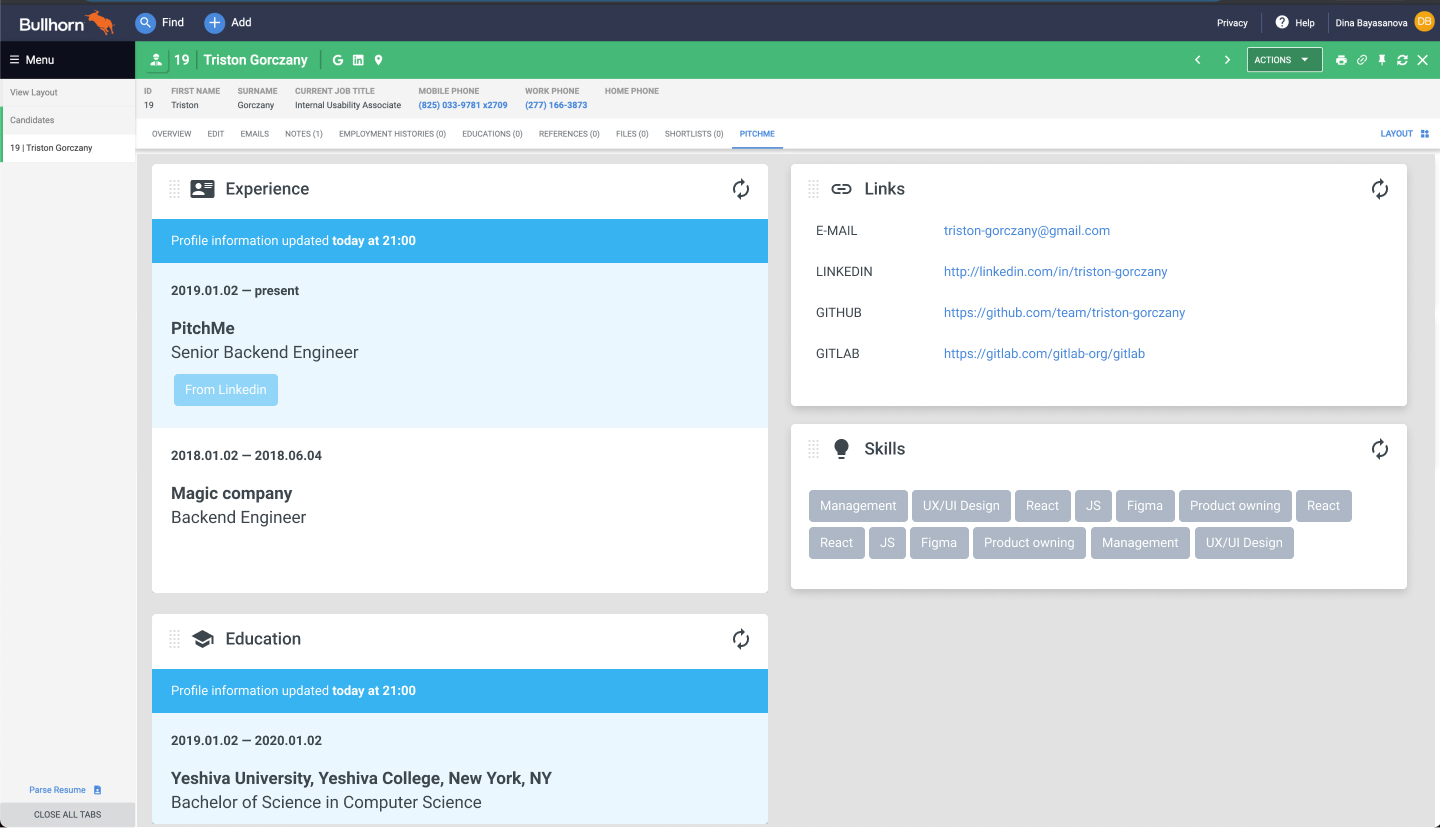The image size is (1440, 828).
Task: Grab the Experience card drag handle
Action: 174,189
